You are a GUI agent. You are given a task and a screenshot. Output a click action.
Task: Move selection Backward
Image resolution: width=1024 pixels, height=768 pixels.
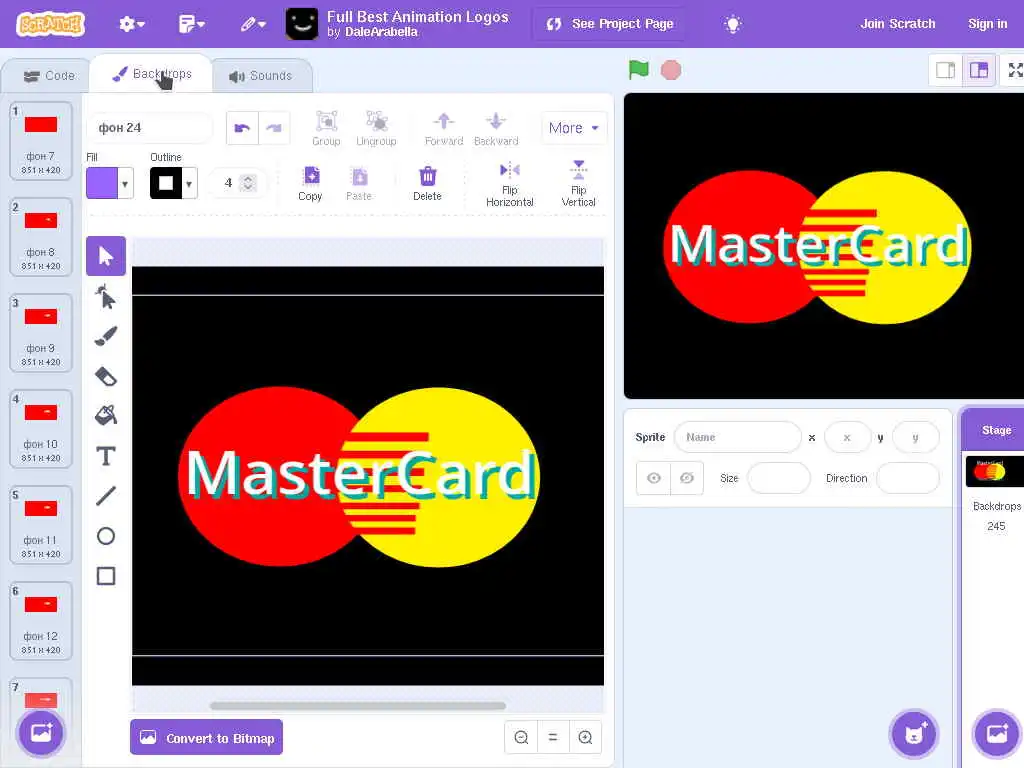(496, 129)
